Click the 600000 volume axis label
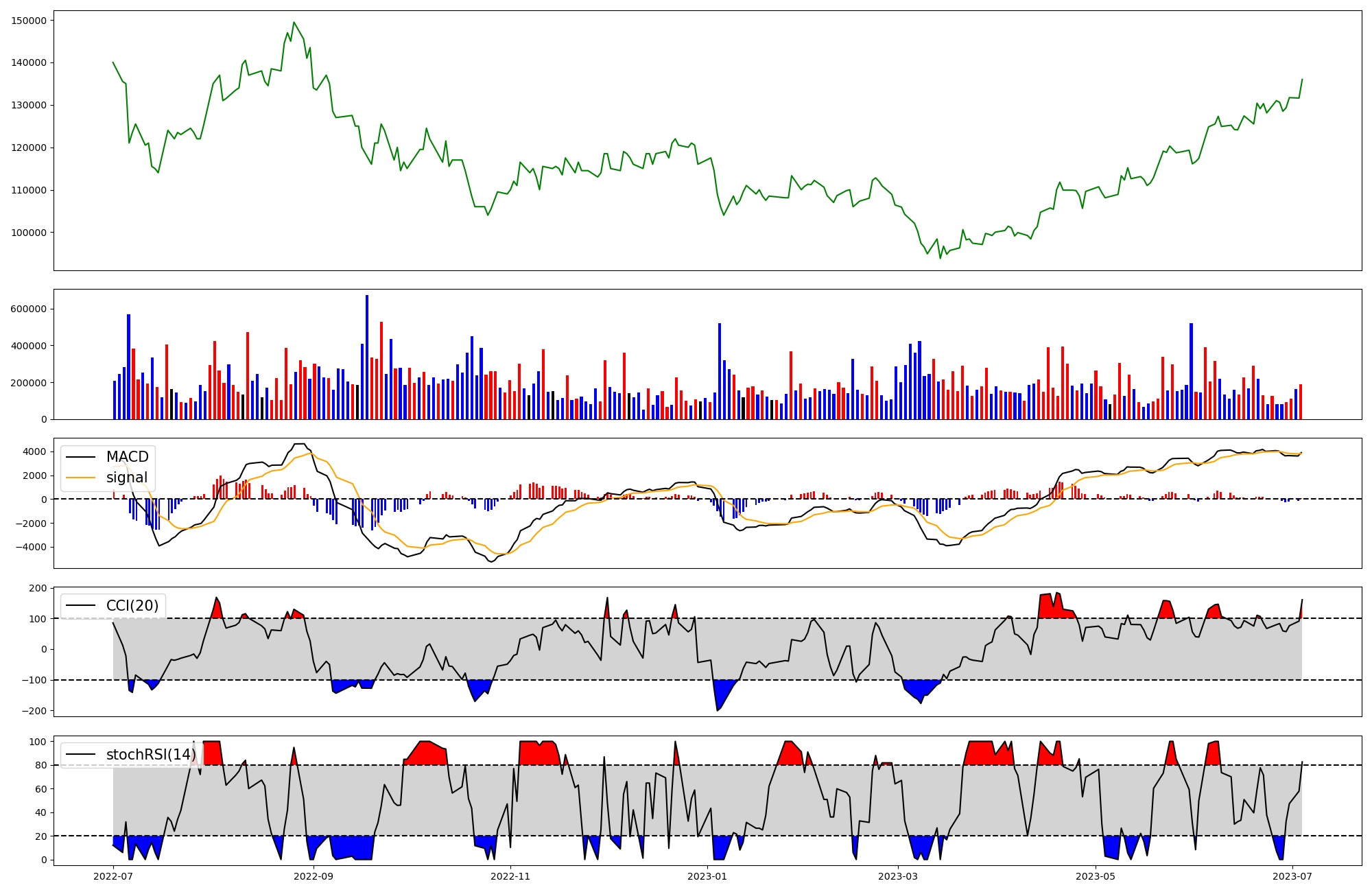The width and height of the screenshot is (1372, 892). pyautogui.click(x=29, y=309)
